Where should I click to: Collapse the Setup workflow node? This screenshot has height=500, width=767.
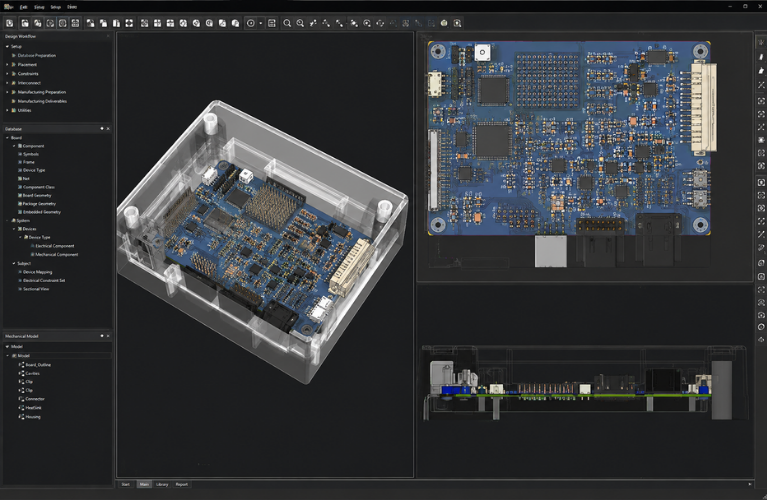coord(7,46)
